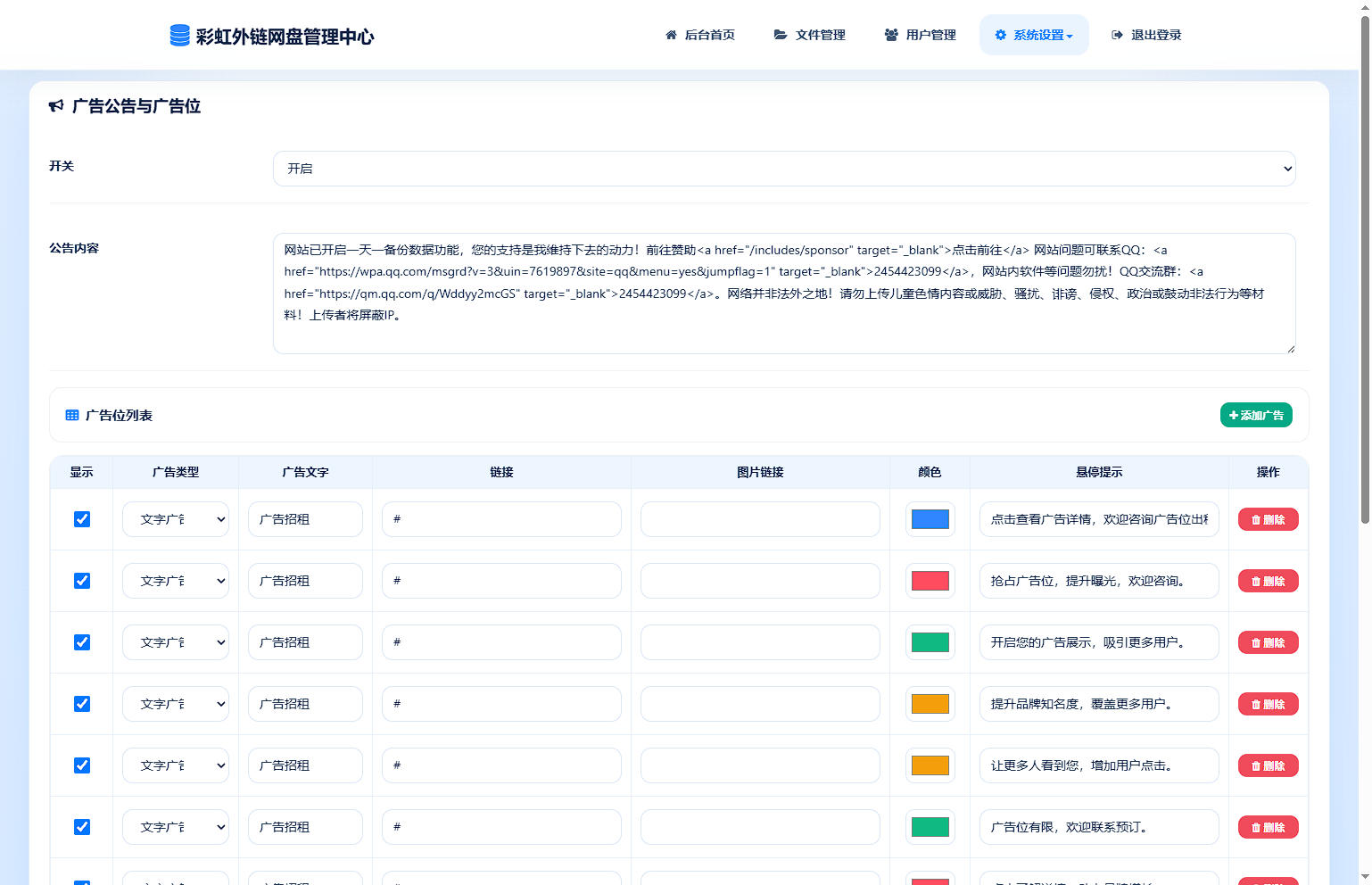Open the red color swatch in 抢占广告位 row
Screen dimensions: 1372x885
930,581
